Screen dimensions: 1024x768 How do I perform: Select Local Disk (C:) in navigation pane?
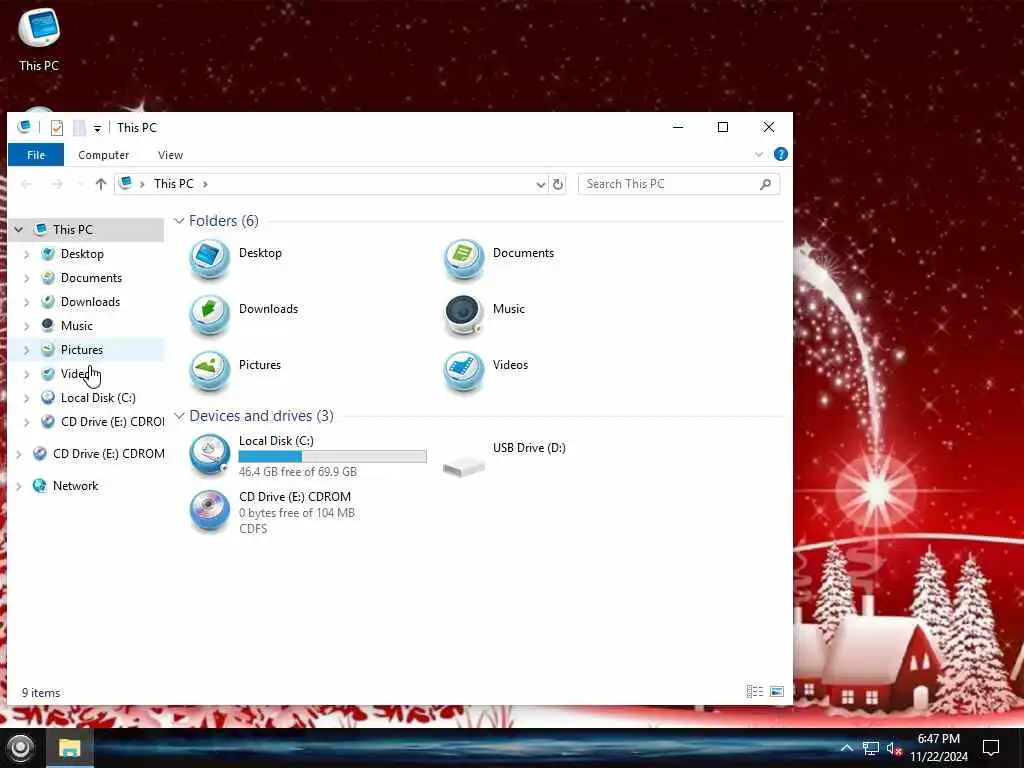point(98,398)
